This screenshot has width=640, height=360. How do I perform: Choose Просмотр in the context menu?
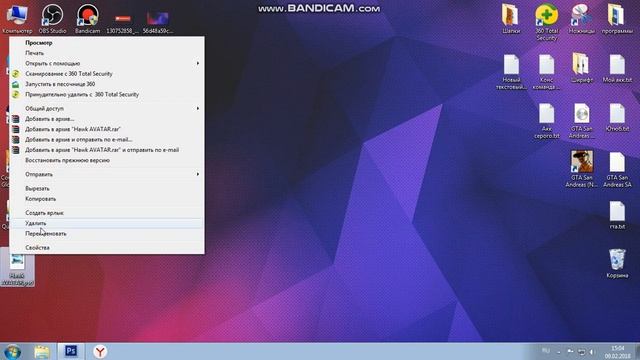click(x=107, y=43)
